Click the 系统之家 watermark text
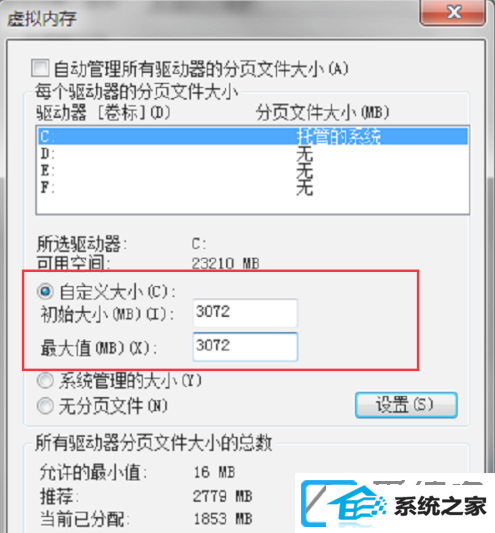Image resolution: width=495 pixels, height=533 pixels. (x=440, y=506)
